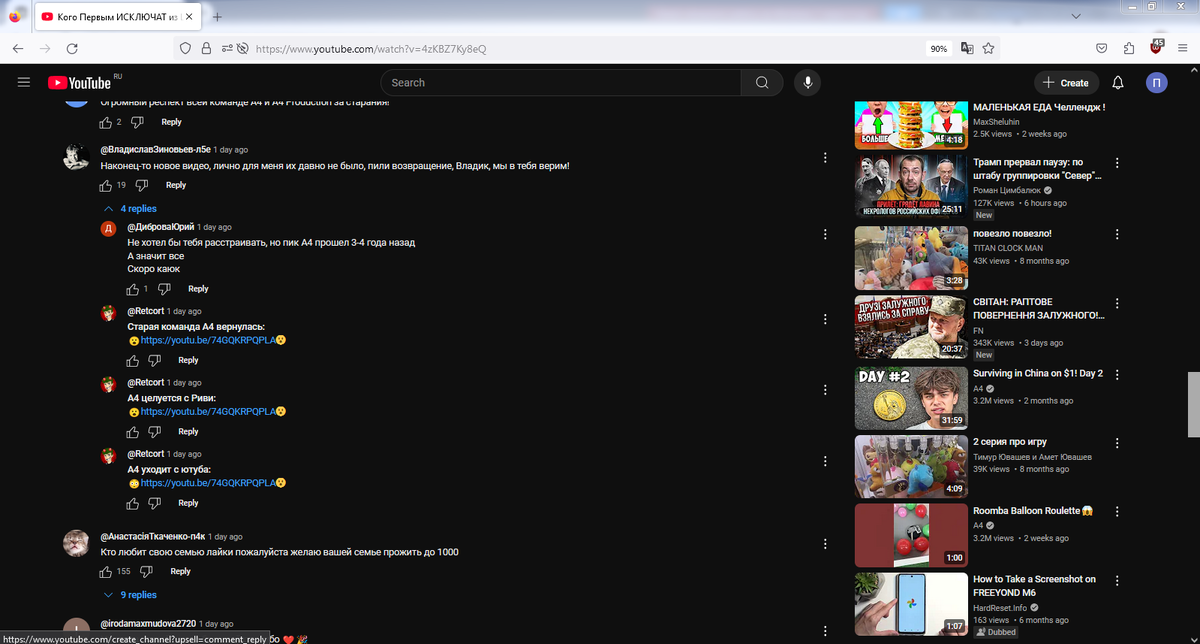Reply to @АнастасіяТкаченко-п4к comment
This screenshot has height=644, width=1200.
tap(180, 572)
